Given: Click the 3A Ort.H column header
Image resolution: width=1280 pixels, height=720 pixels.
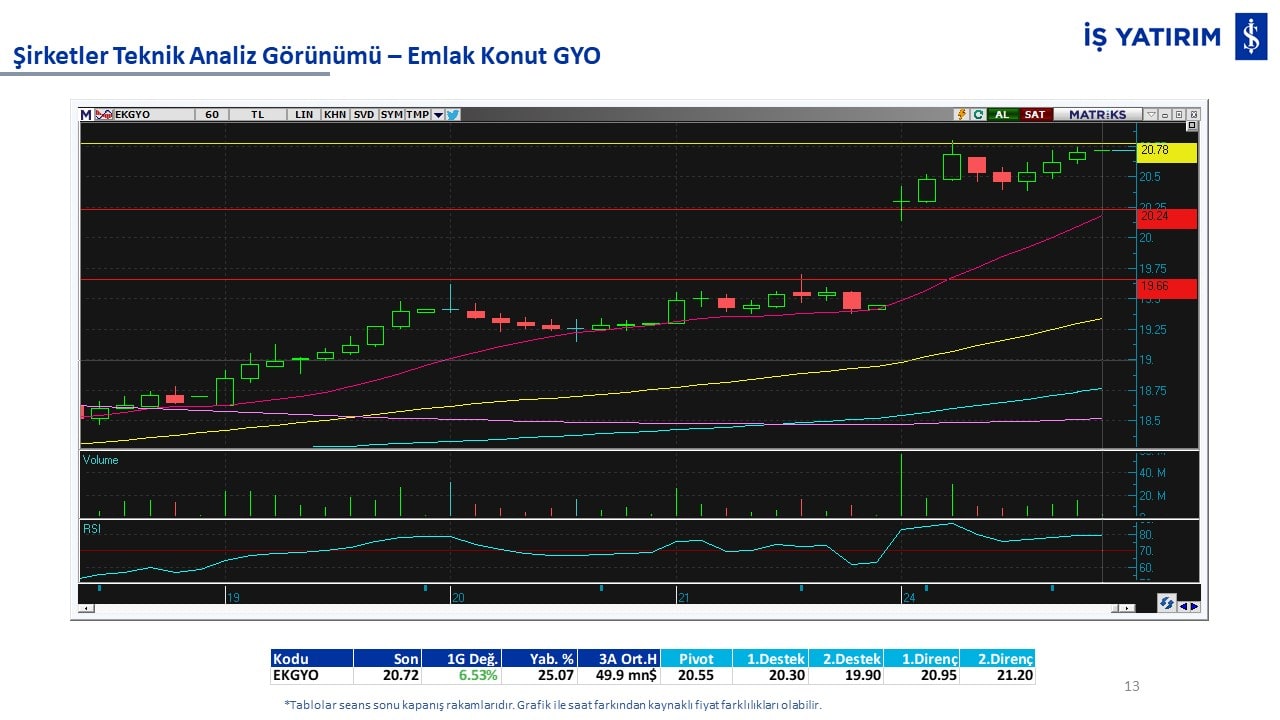Looking at the screenshot, I should click(x=619, y=658).
